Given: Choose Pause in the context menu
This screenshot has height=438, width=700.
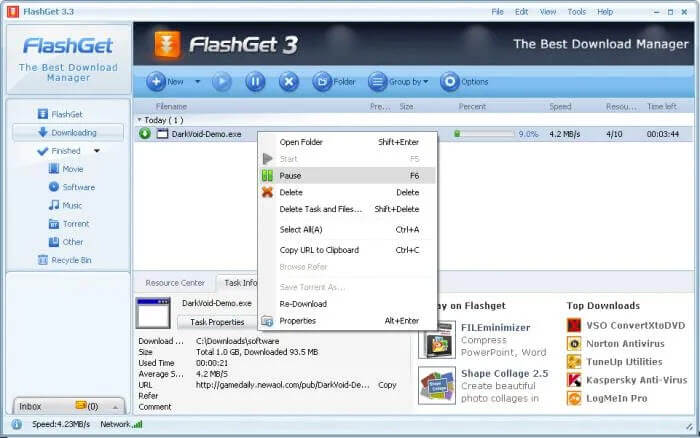Looking at the screenshot, I should pyautogui.click(x=348, y=175).
